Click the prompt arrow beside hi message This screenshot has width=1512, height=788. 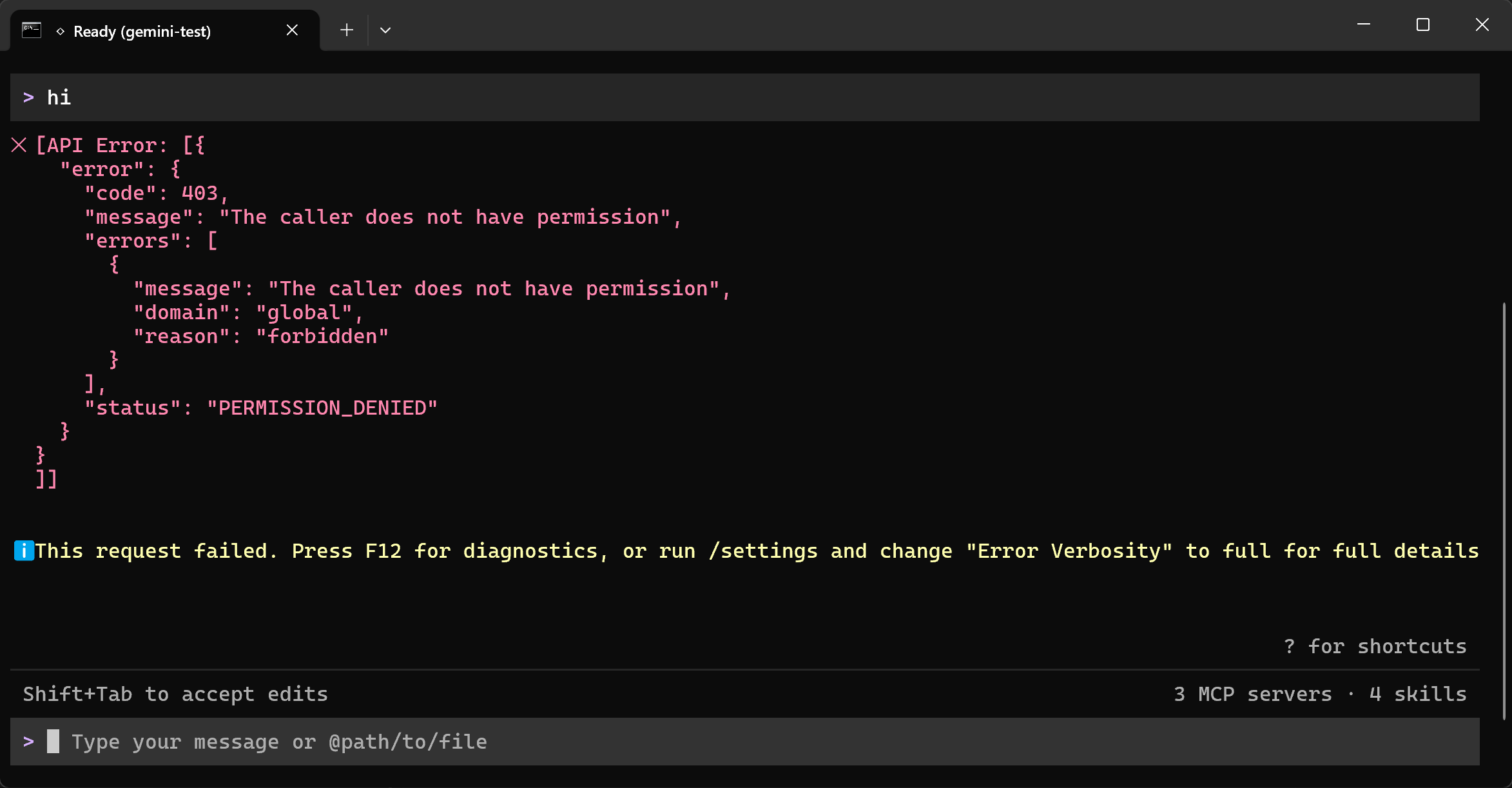pyautogui.click(x=28, y=97)
